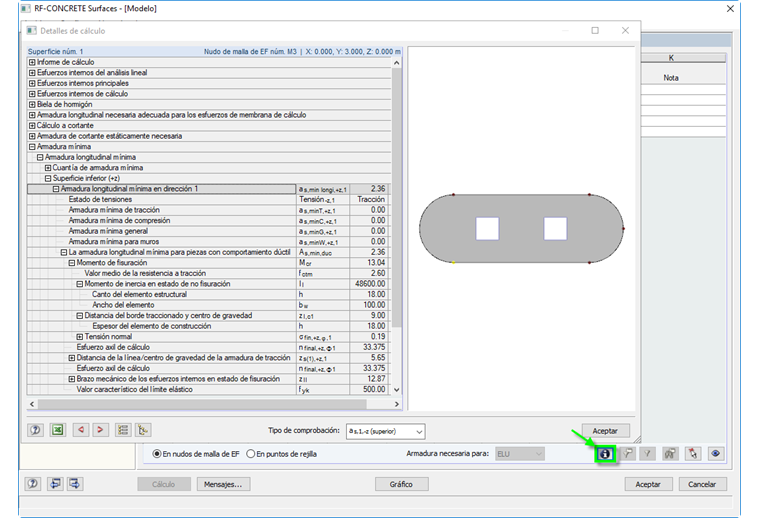Image resolution: width=760 pixels, height=518 pixels.
Task: Open the Mensajes... button
Action: pyautogui.click(x=223, y=484)
